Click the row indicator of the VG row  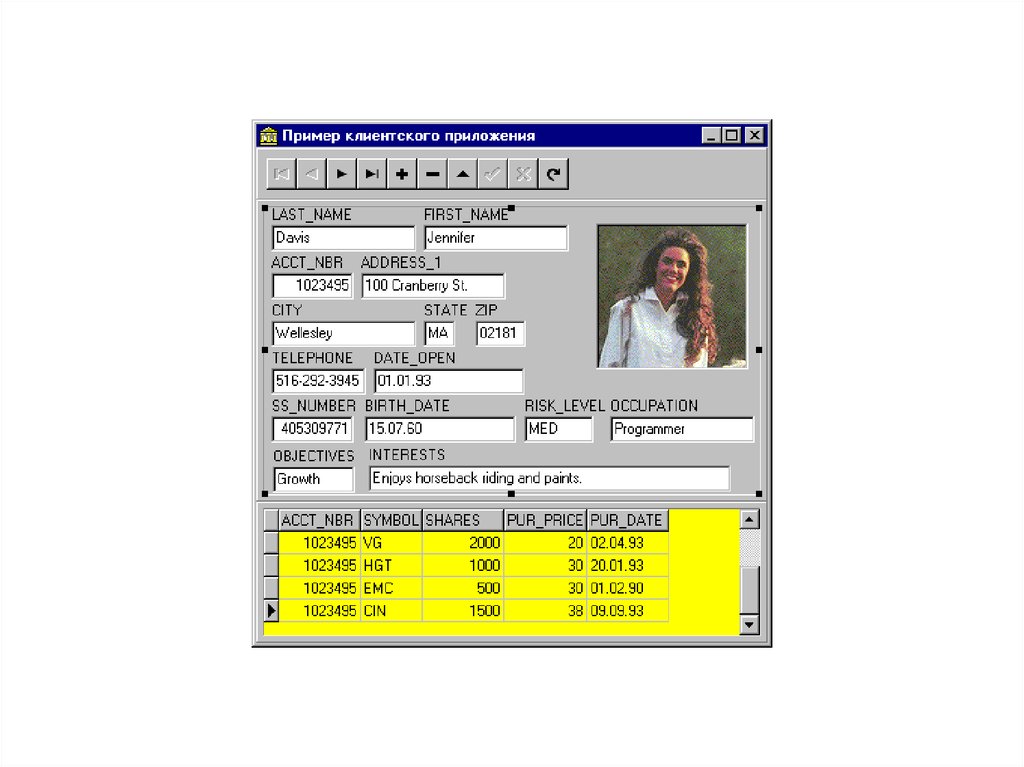click(271, 543)
